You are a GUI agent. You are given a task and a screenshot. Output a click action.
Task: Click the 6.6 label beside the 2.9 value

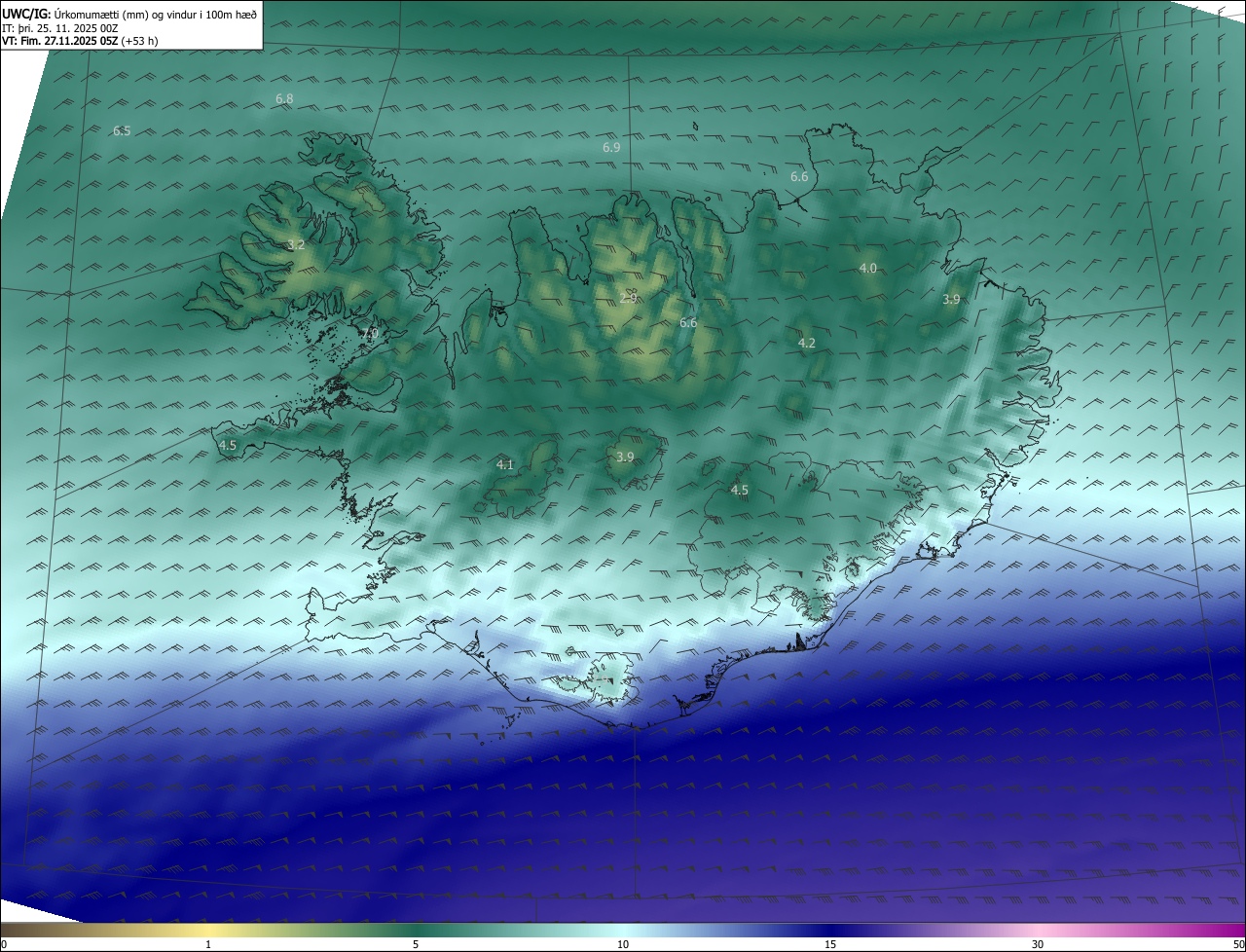688,323
